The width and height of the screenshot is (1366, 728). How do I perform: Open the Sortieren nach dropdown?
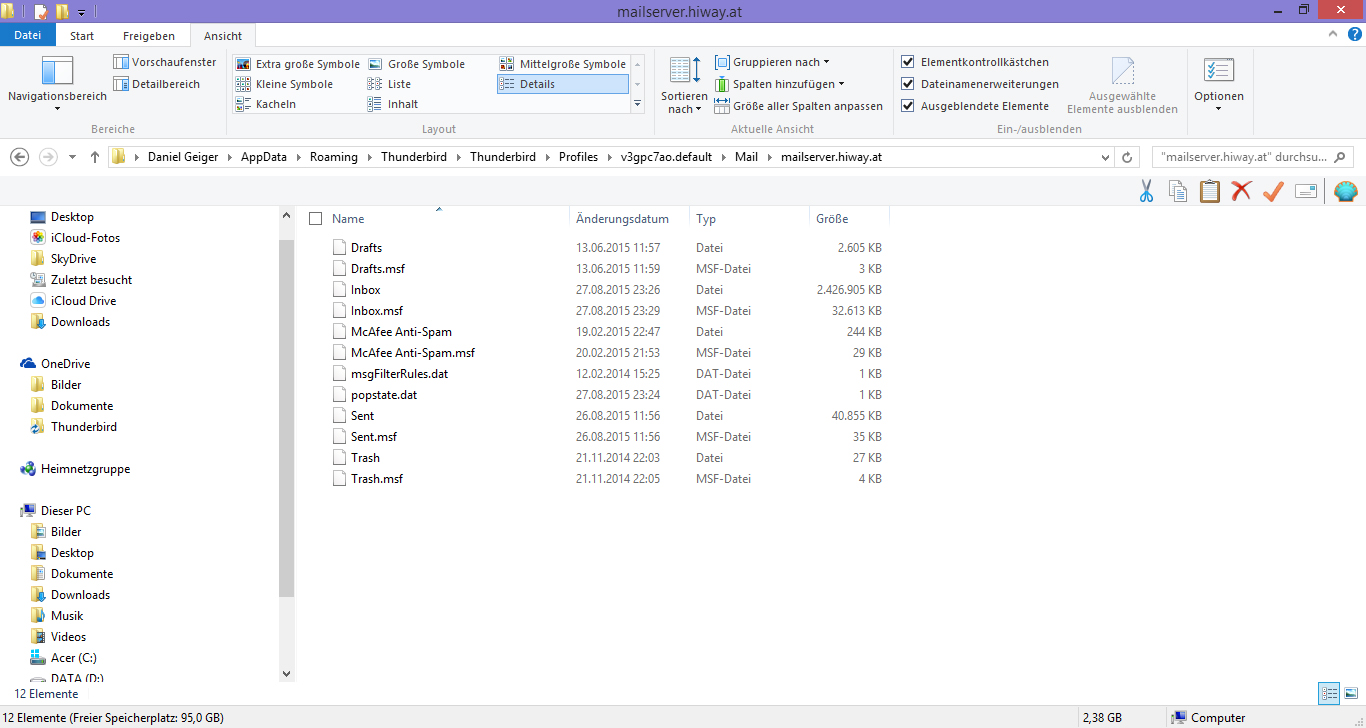684,85
